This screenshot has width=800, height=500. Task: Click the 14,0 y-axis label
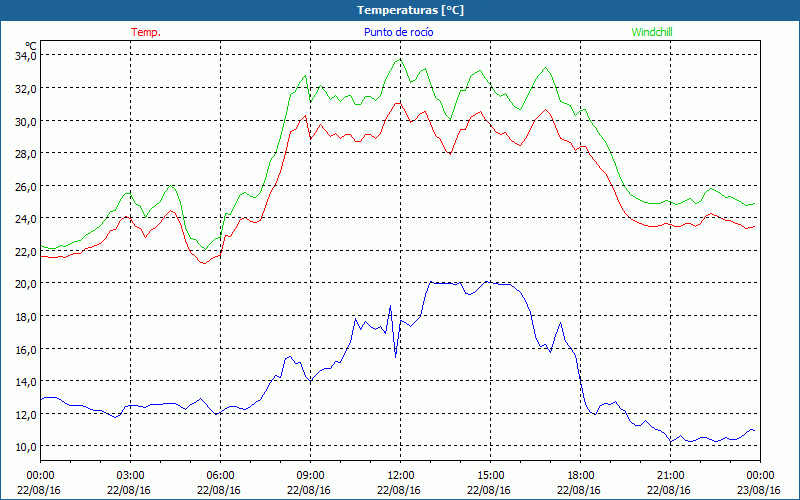(x=26, y=381)
